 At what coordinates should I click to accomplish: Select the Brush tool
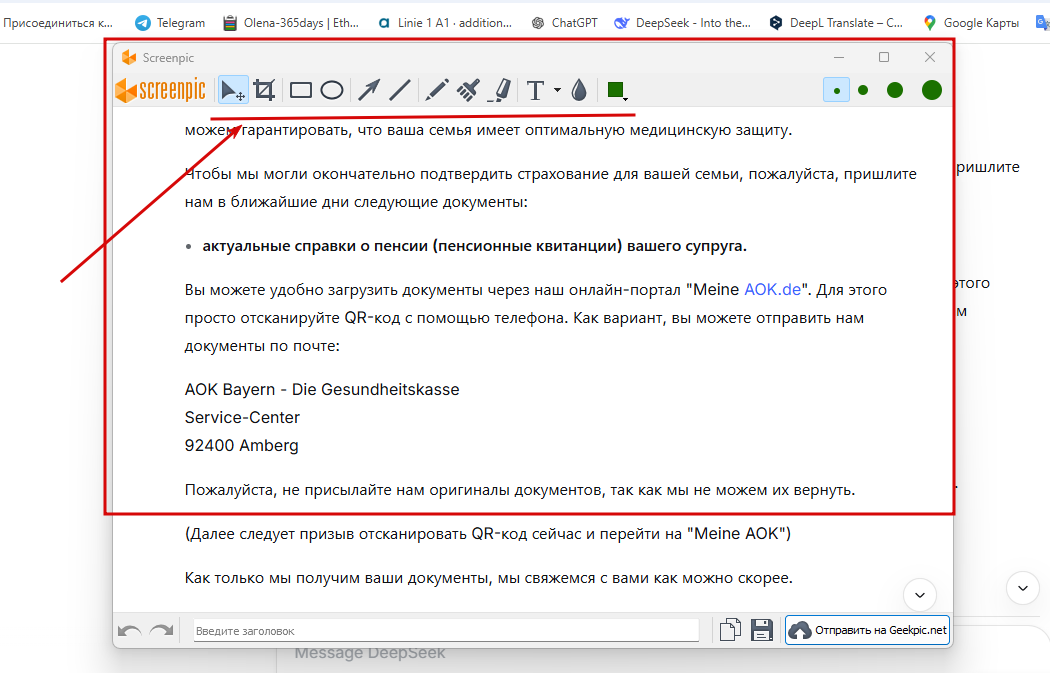468,90
